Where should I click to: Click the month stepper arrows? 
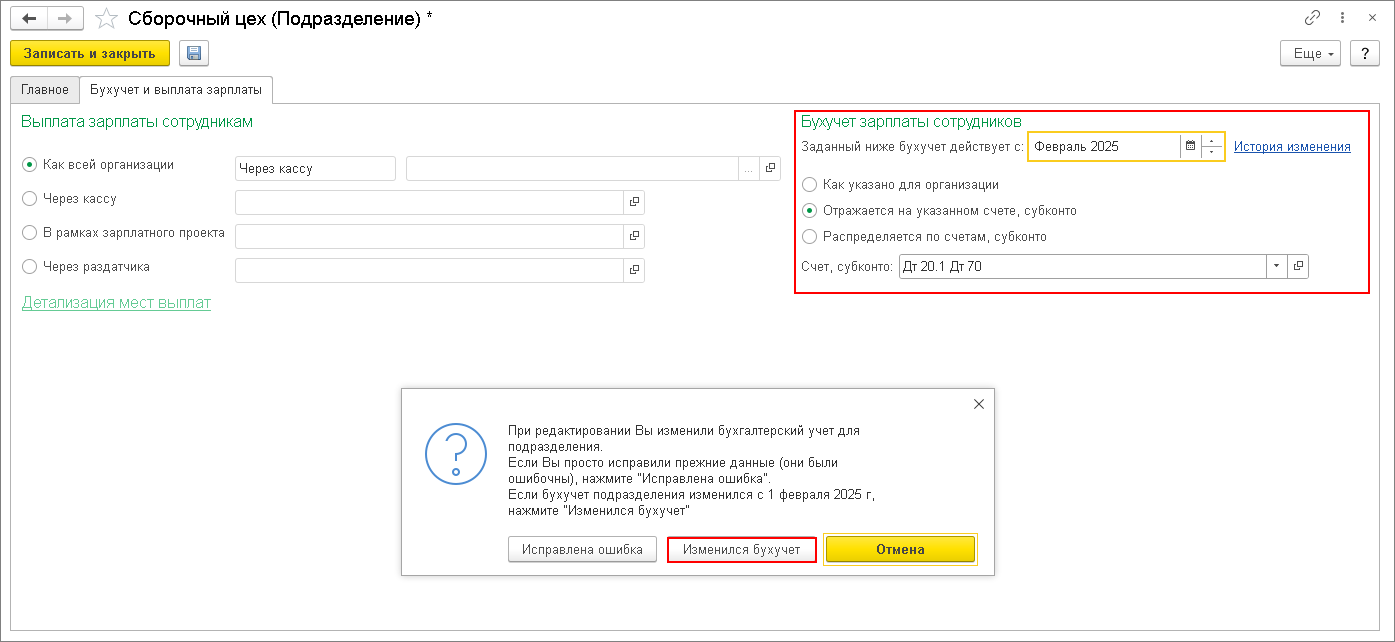click(x=1212, y=146)
